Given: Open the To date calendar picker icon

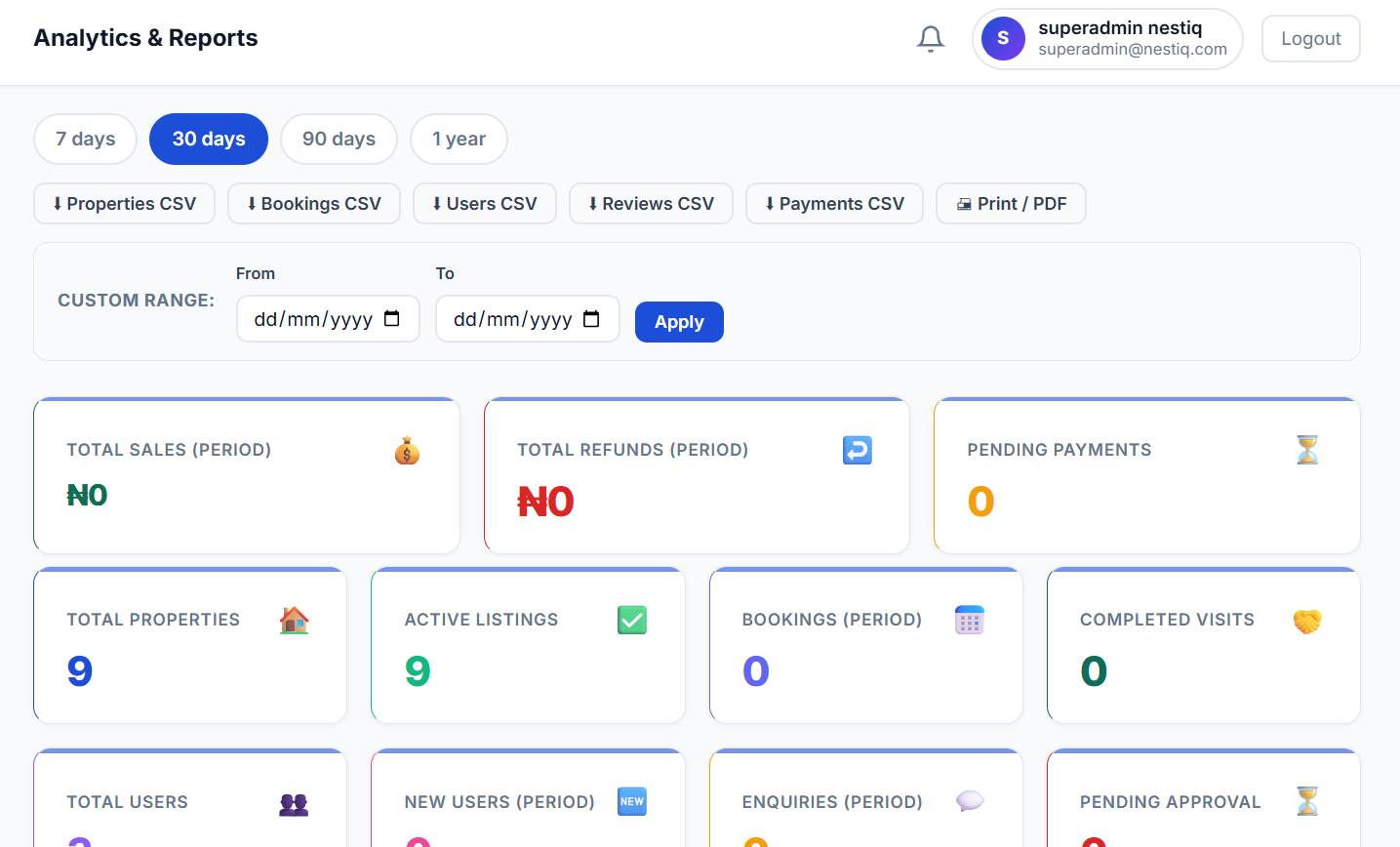Looking at the screenshot, I should pos(591,319).
